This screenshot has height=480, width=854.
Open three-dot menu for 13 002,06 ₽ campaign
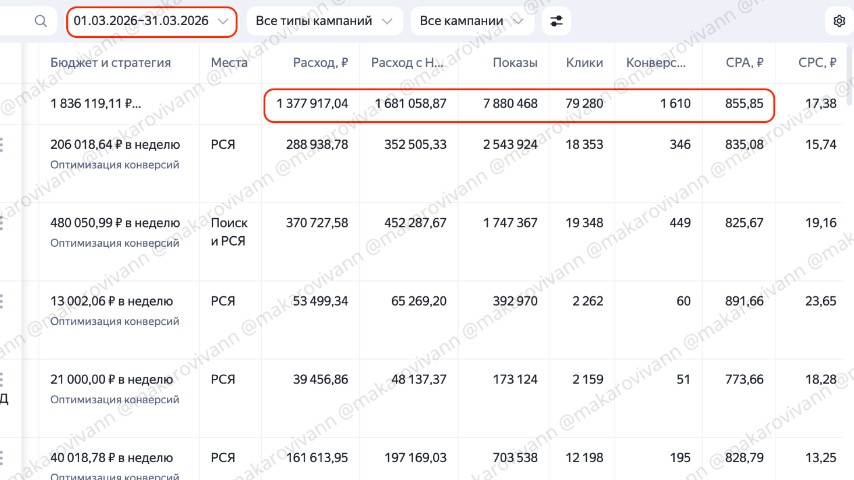click(x=2, y=301)
